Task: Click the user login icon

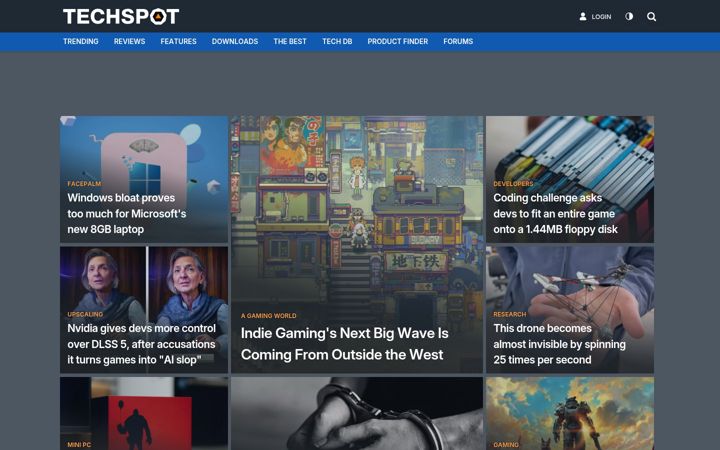Action: [583, 17]
